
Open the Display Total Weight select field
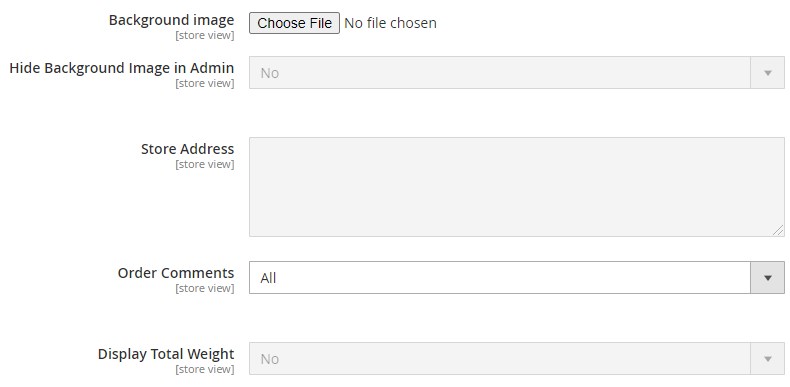pos(517,358)
